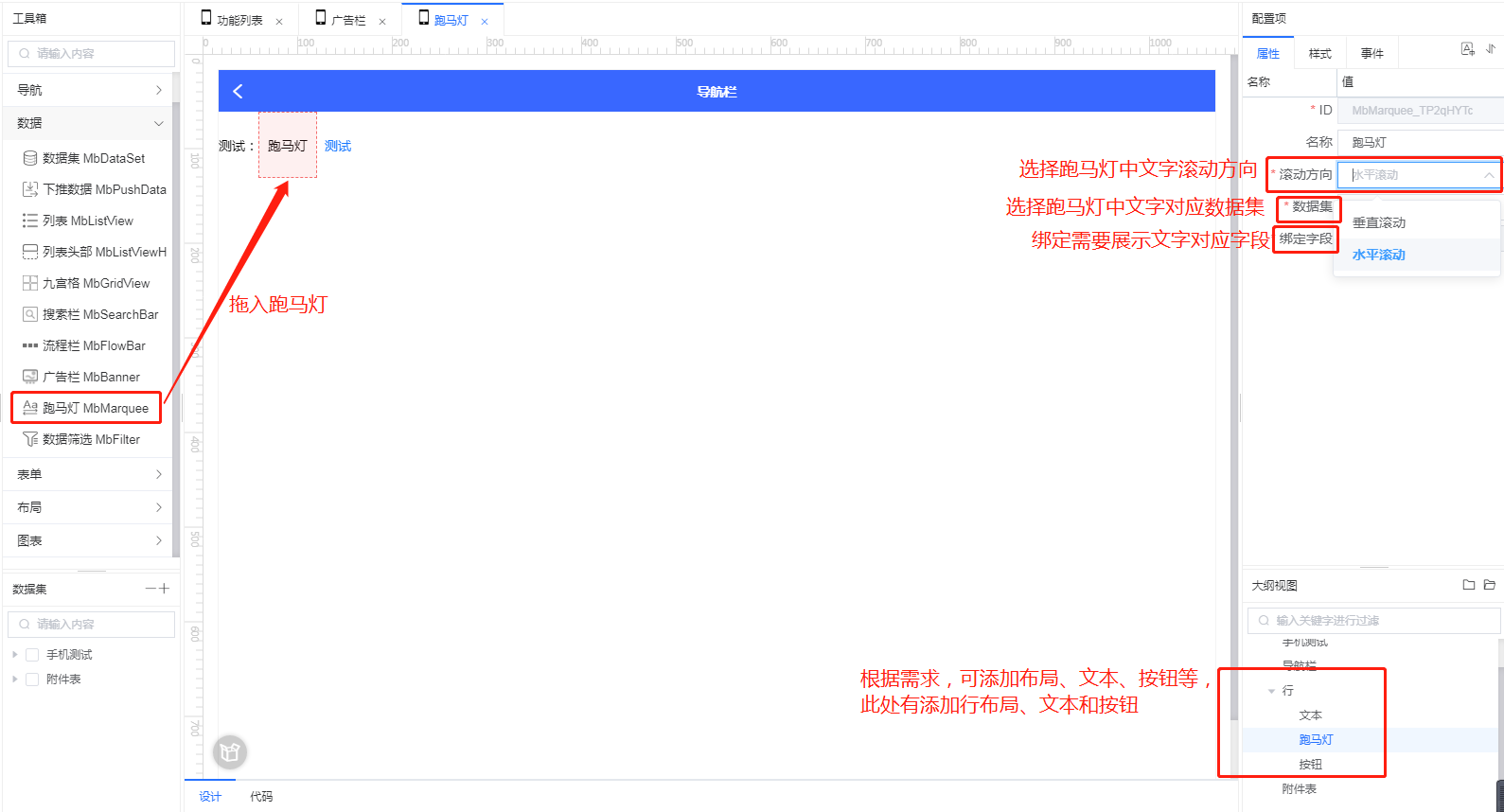Click the 数据集 MbDataSet component icon
The image size is (1504, 812).
coord(30,158)
